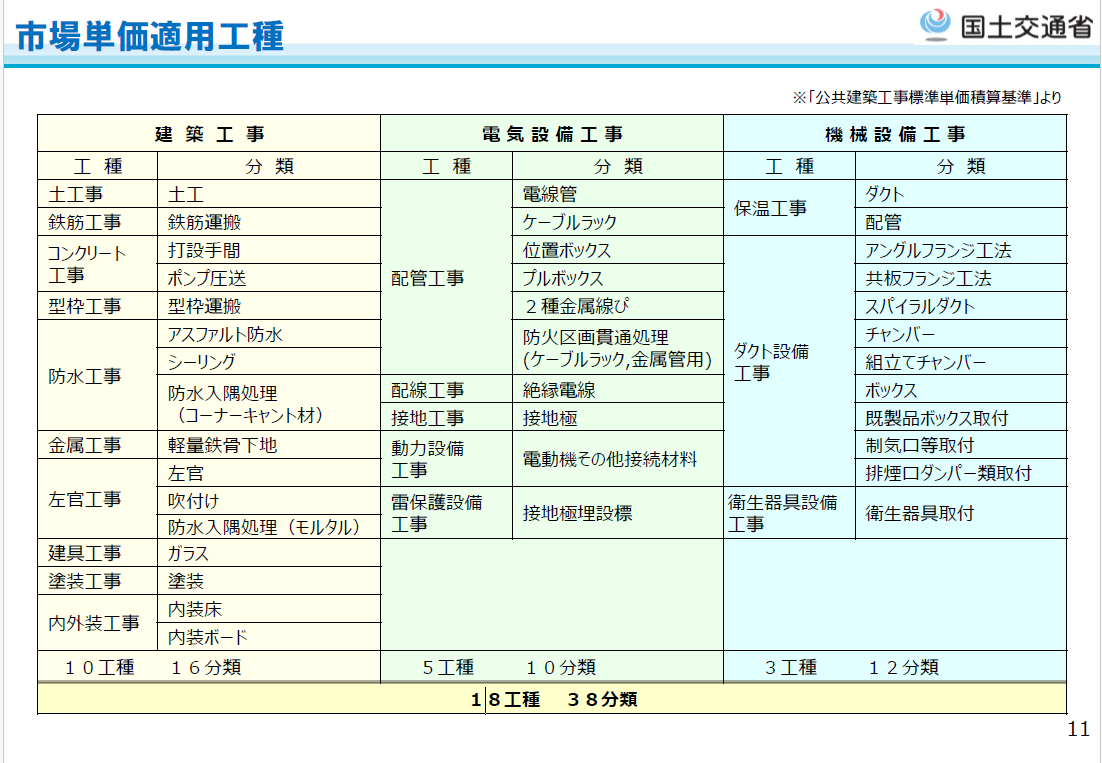The image size is (1102, 763).
Task: Select the 衛生器具設備工事 cell
Action: 789,513
